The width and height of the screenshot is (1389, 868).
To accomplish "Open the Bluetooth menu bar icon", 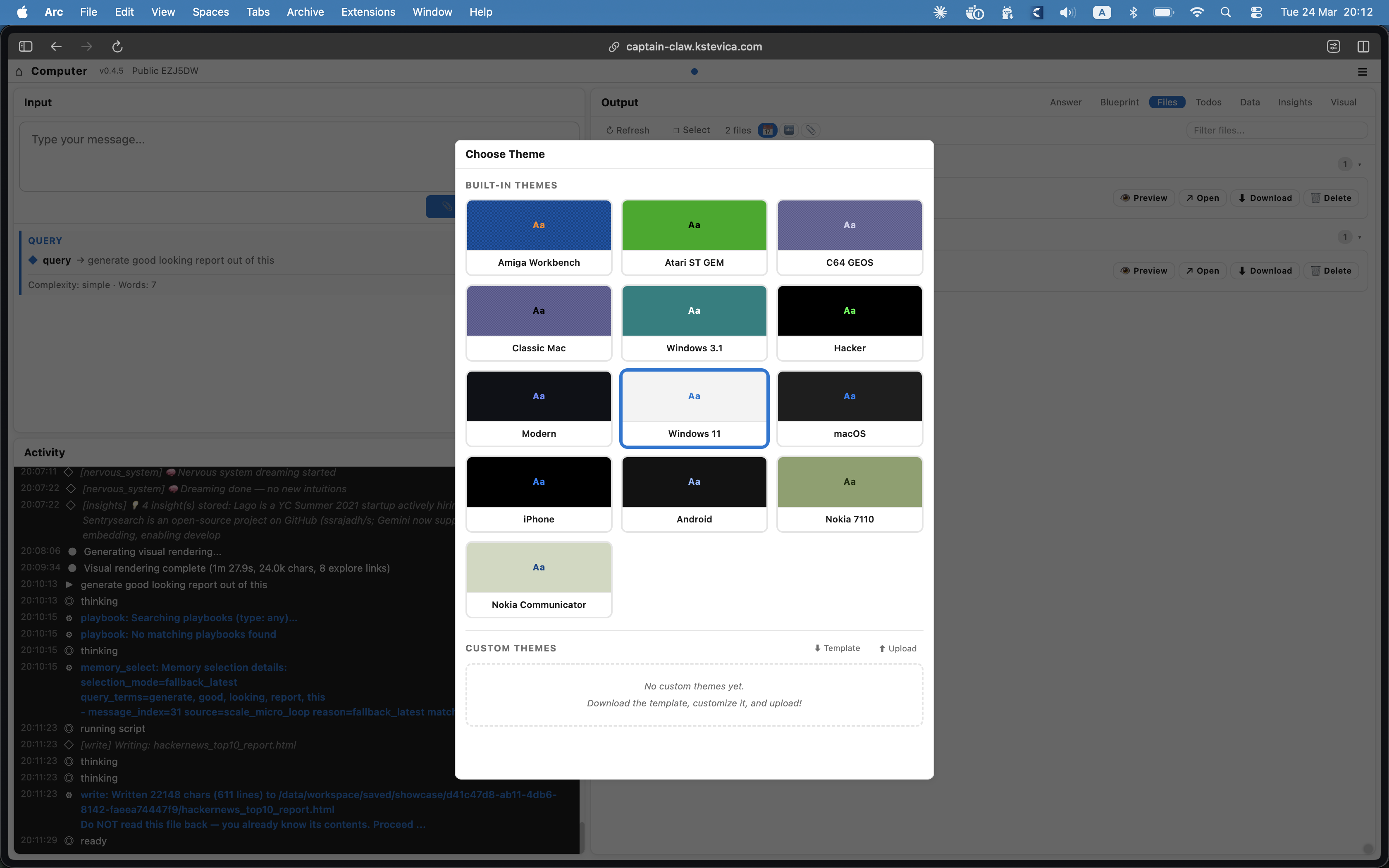I will (x=1133, y=12).
